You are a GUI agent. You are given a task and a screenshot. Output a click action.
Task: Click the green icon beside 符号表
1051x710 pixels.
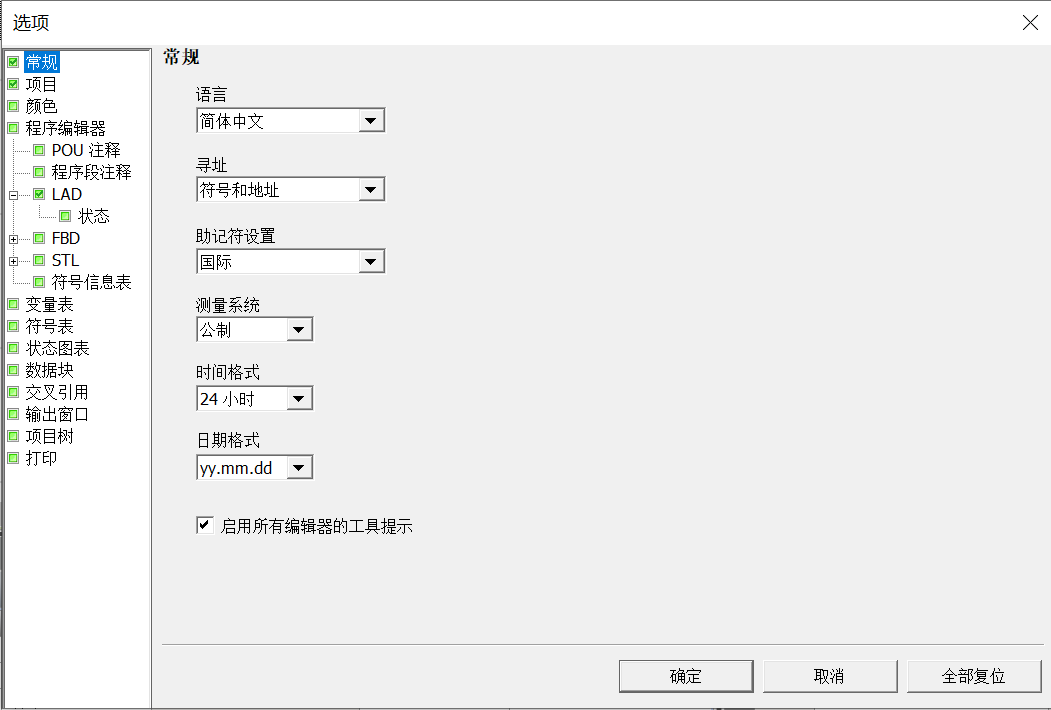pos(13,326)
